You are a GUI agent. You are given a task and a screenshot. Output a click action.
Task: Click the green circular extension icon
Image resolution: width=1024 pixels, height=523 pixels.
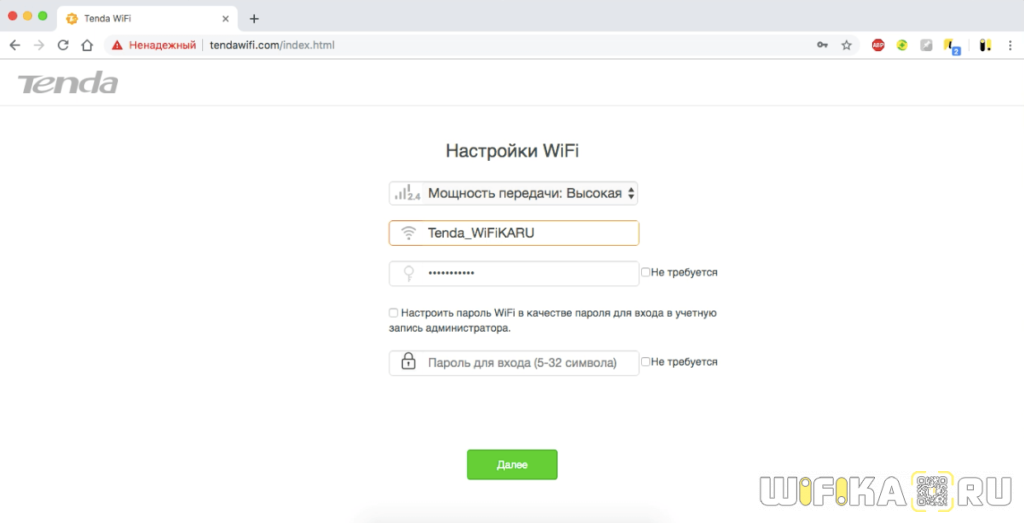click(902, 45)
